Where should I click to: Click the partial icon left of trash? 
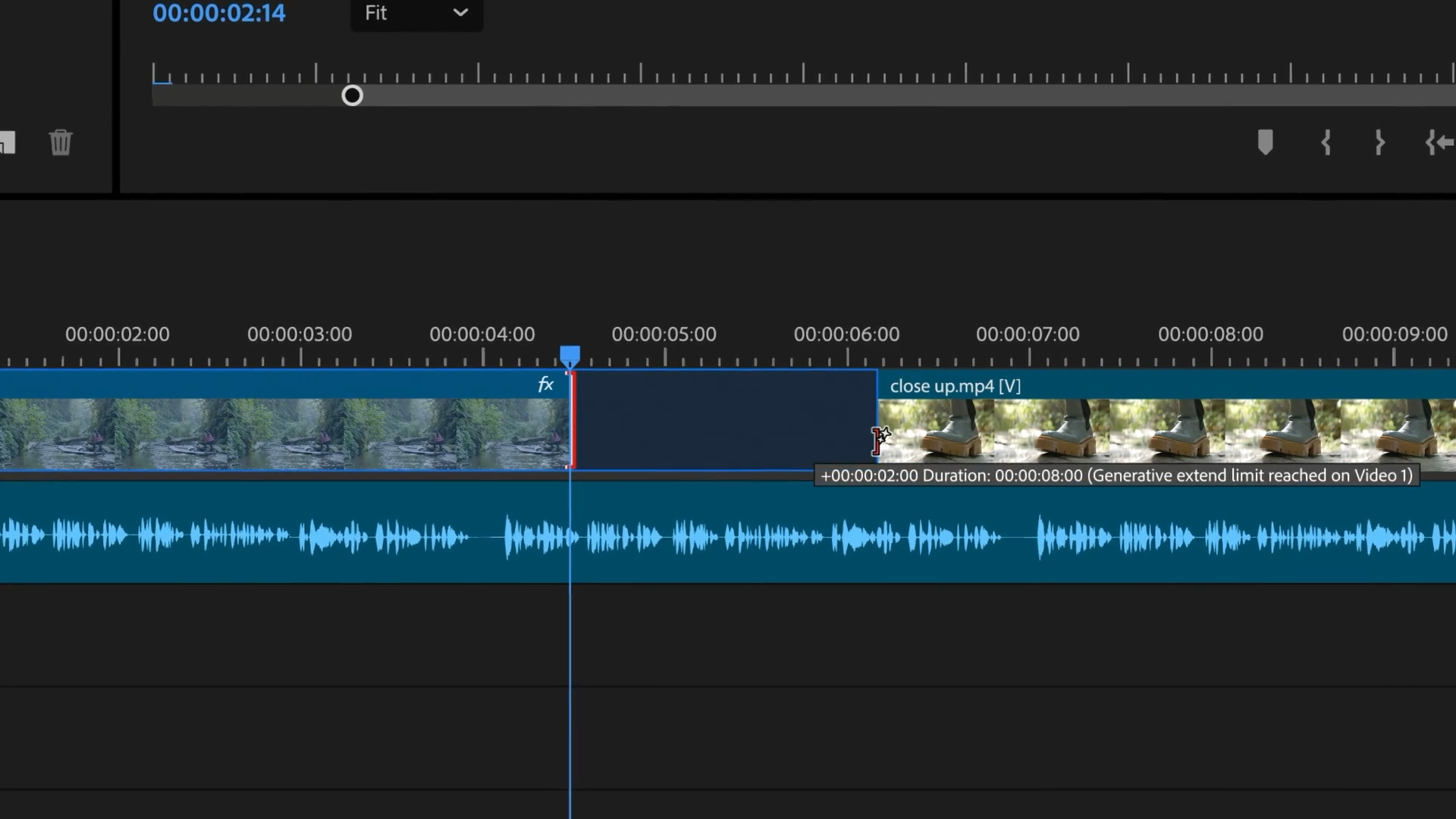8,143
